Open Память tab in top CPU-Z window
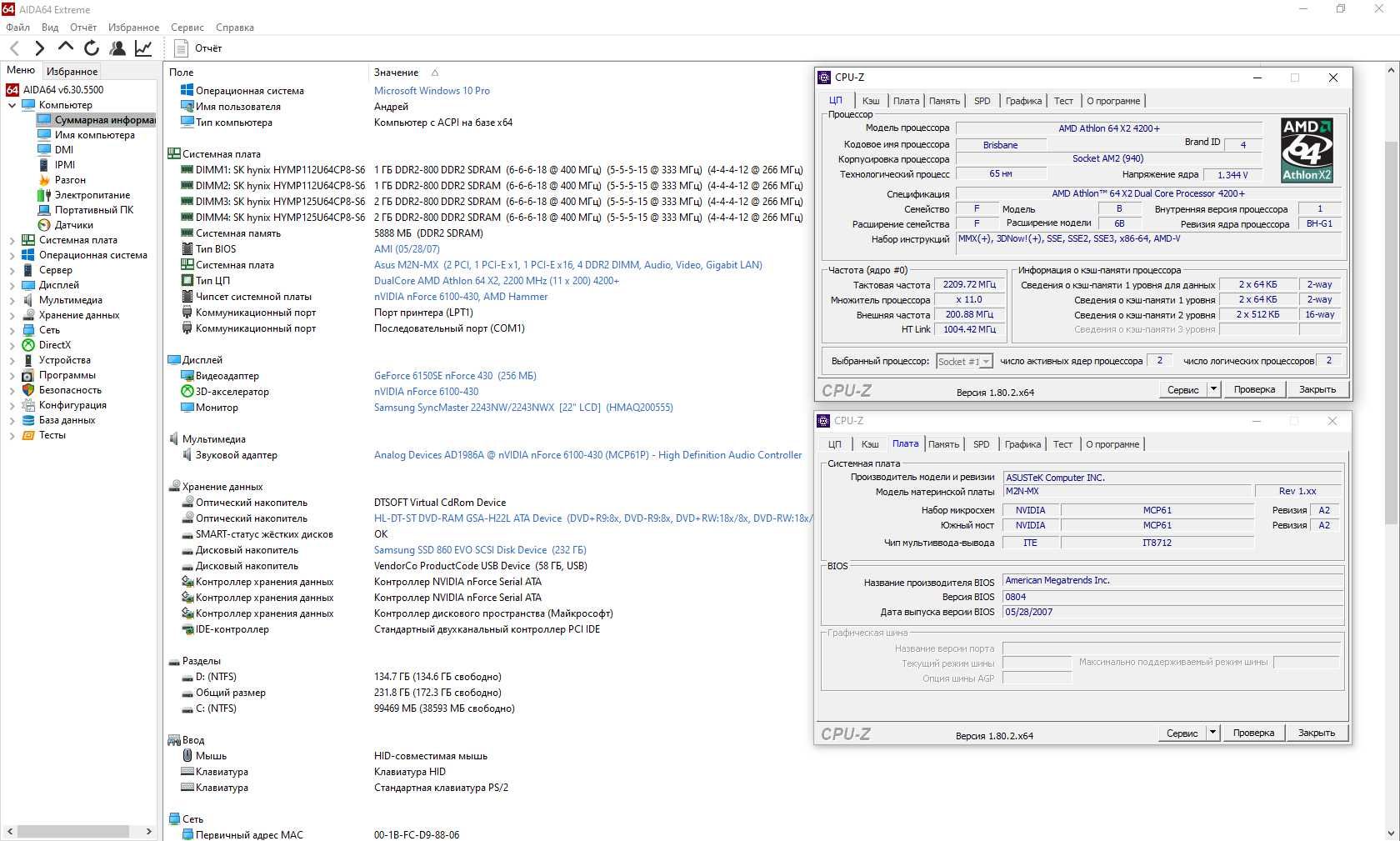Viewport: 1400px width, 841px height. coord(944,101)
